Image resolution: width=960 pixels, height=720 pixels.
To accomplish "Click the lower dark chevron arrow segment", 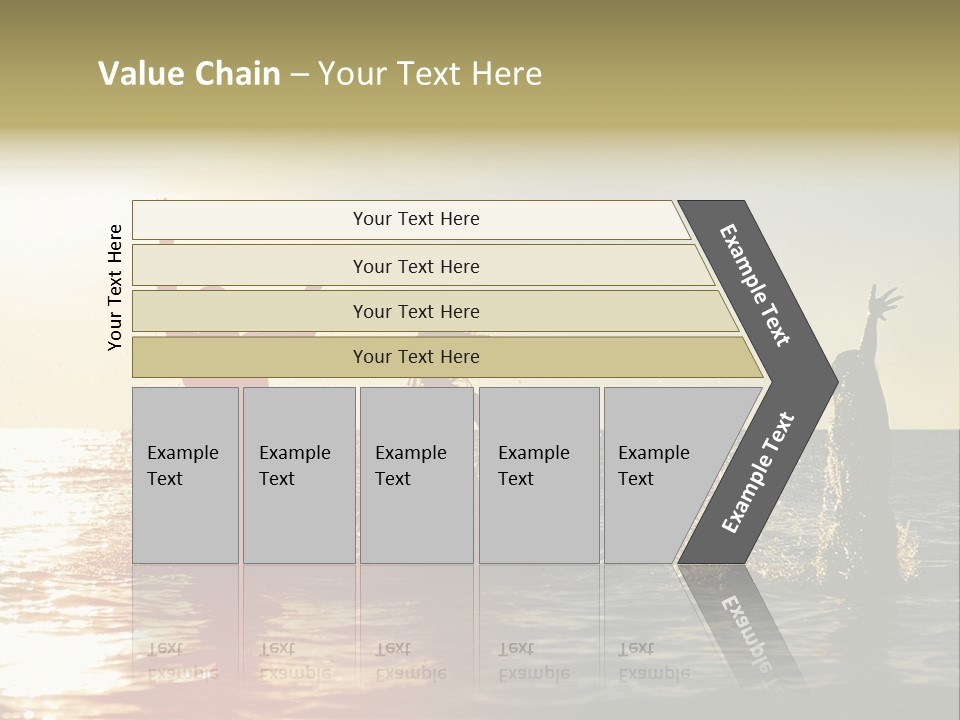I will pos(757,474).
